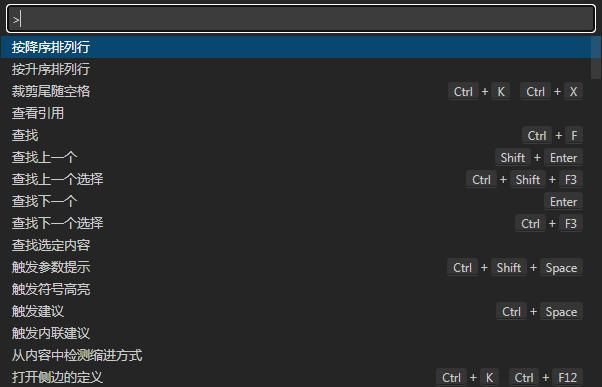Click the Ctrl+F keybinding badge
Image resolution: width=602 pixels, height=387 pixels.
tap(552, 136)
